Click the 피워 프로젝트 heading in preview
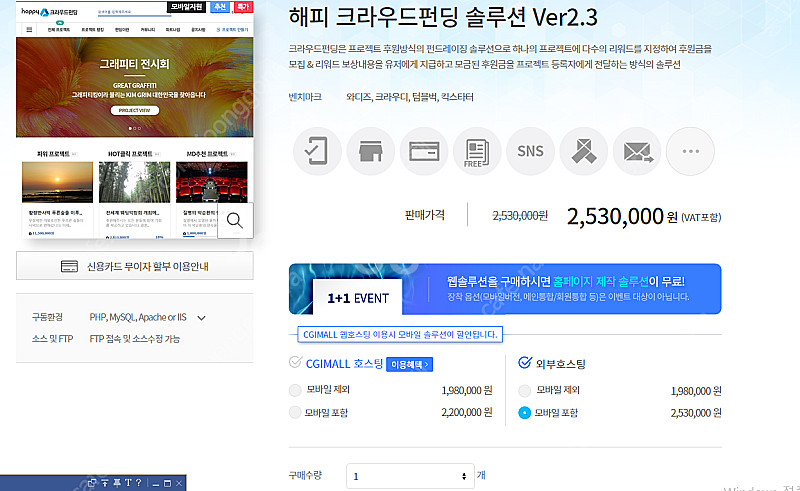 pyautogui.click(x=53, y=154)
